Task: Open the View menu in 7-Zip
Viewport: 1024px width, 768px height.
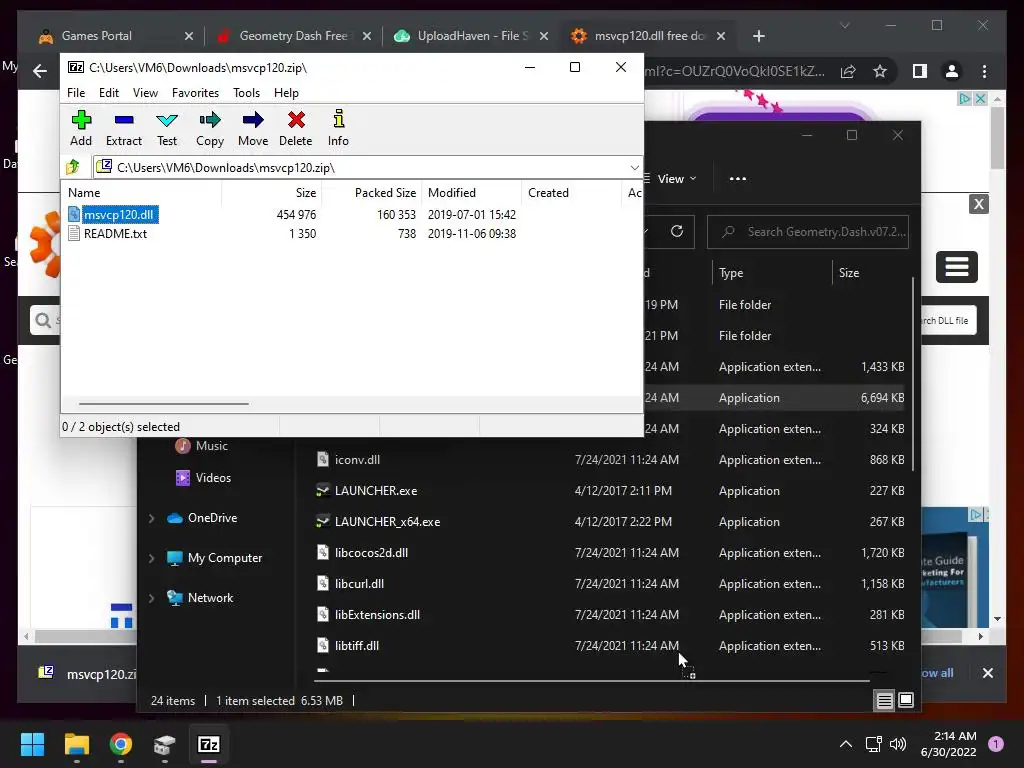Action: (x=145, y=93)
